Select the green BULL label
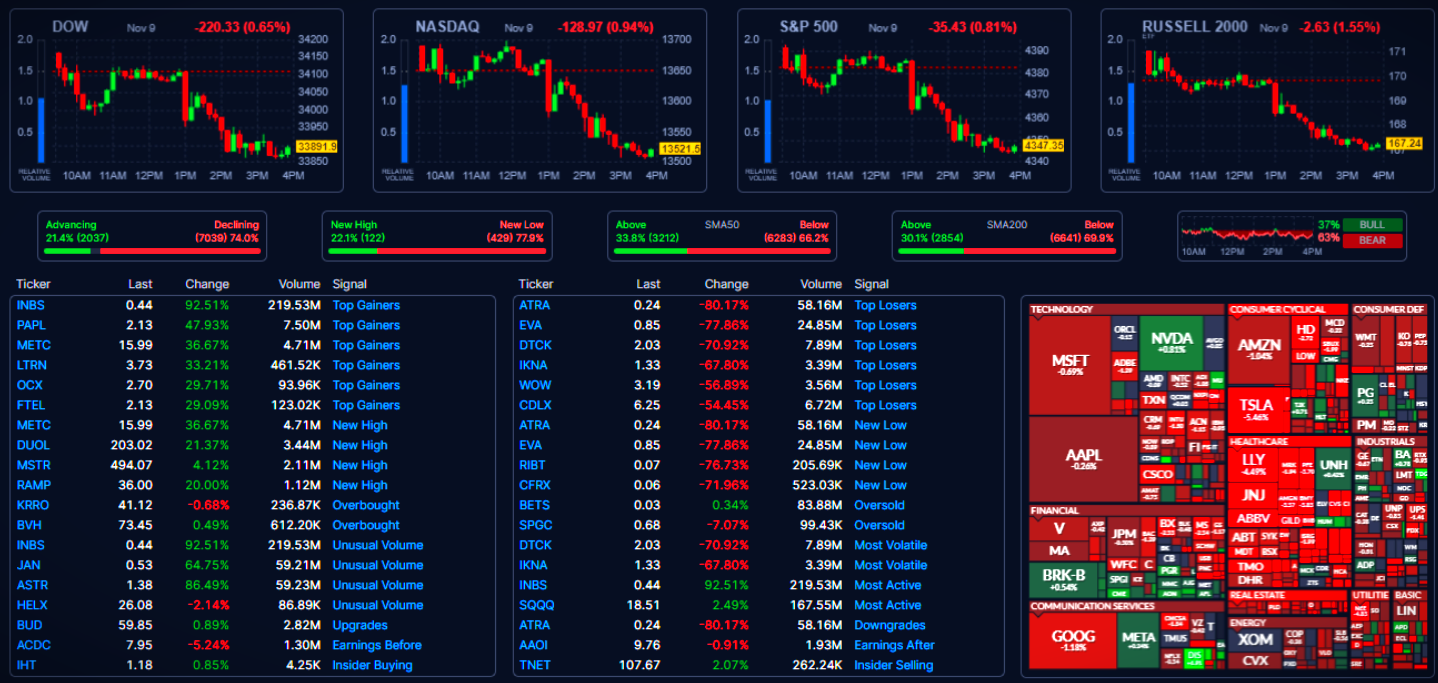The height and width of the screenshot is (683, 1438). click(x=1373, y=225)
